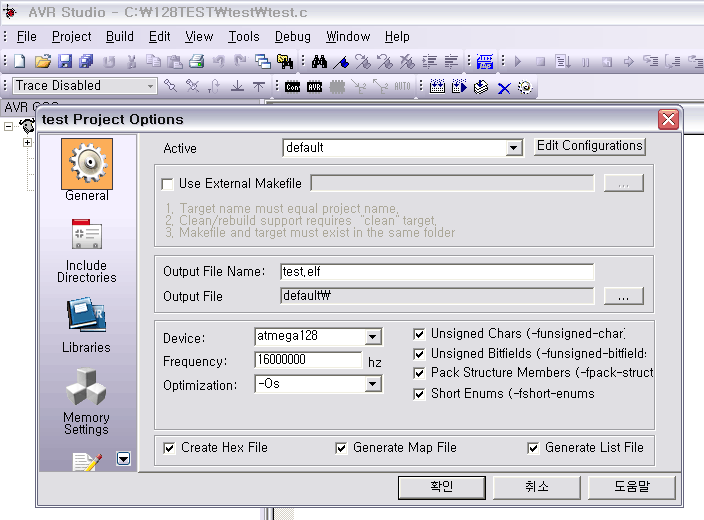The width and height of the screenshot is (704, 520).
Task: Click the Frequency input field
Action: (x=308, y=360)
